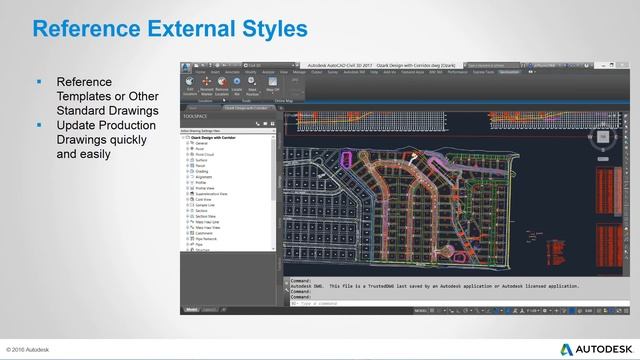Open the AutoCAD application menu button

[x=186, y=67]
